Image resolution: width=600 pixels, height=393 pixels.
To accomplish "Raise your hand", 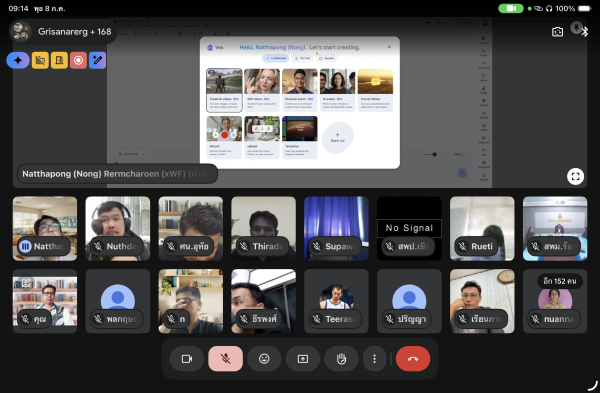I will click(x=341, y=359).
